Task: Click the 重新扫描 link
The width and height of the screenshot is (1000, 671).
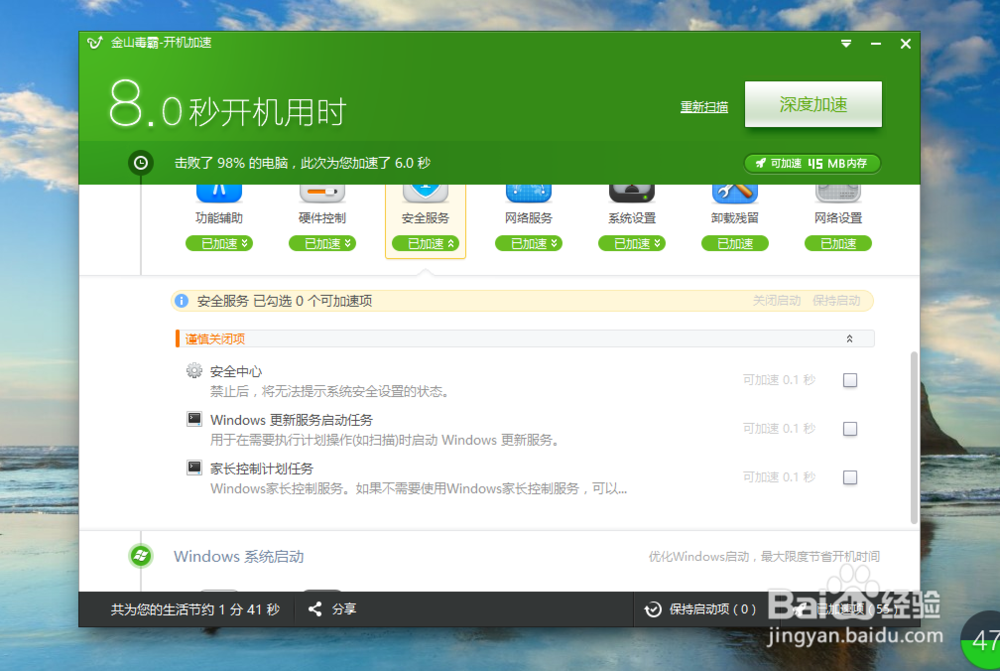Action: 704,107
